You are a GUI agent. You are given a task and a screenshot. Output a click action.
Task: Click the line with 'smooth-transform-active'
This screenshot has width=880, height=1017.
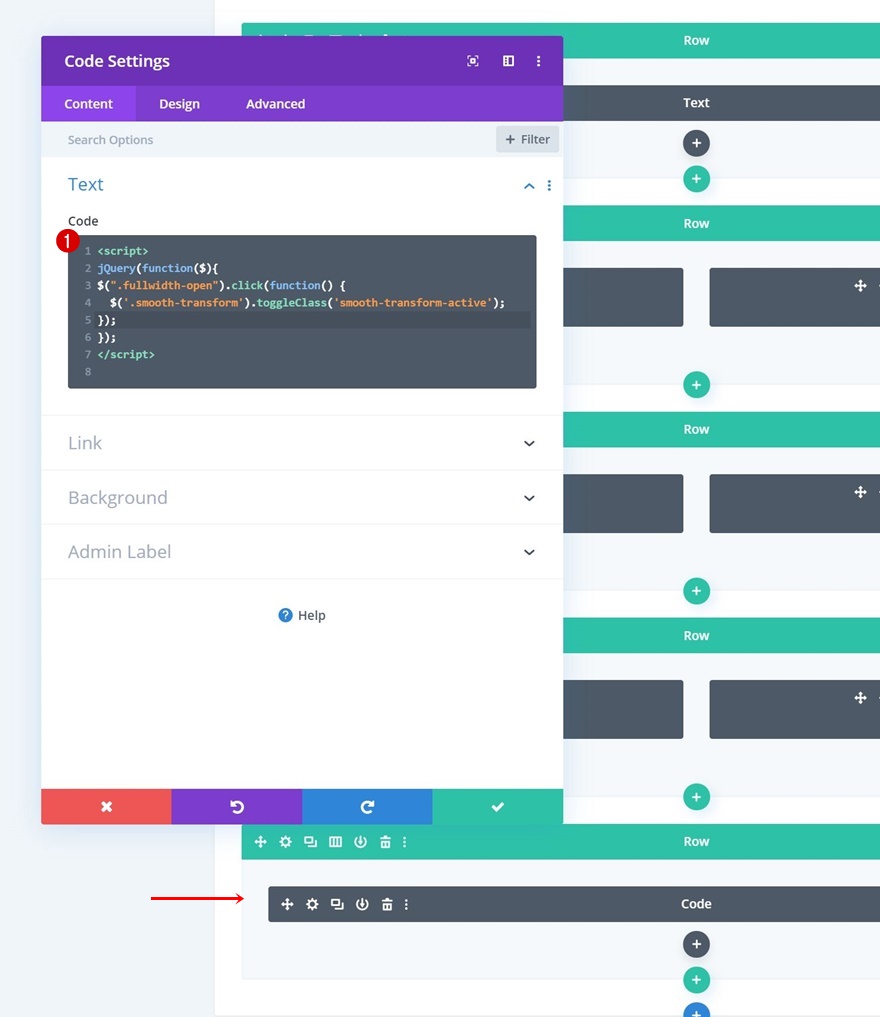point(307,303)
